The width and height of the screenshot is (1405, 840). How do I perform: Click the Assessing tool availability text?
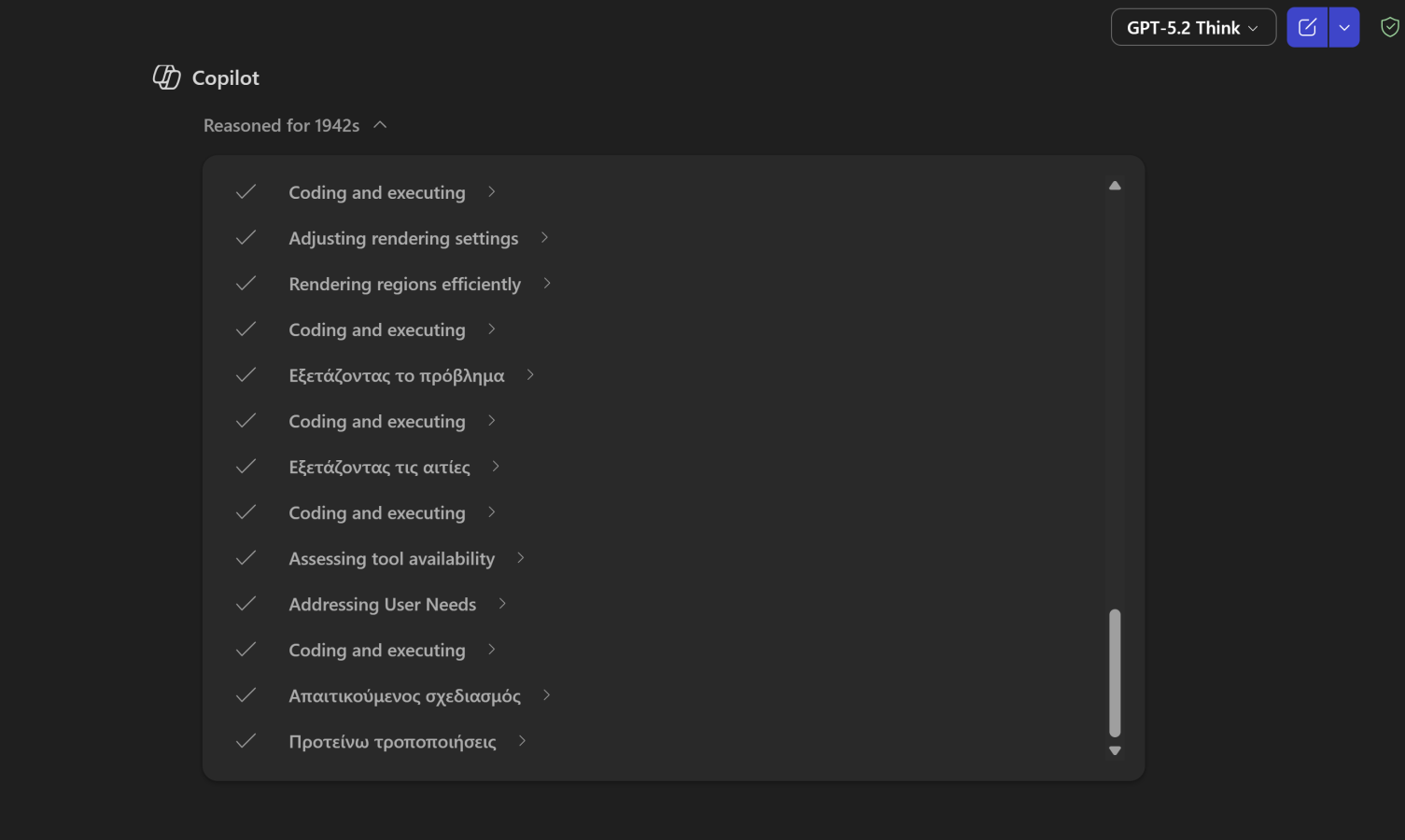tap(391, 558)
